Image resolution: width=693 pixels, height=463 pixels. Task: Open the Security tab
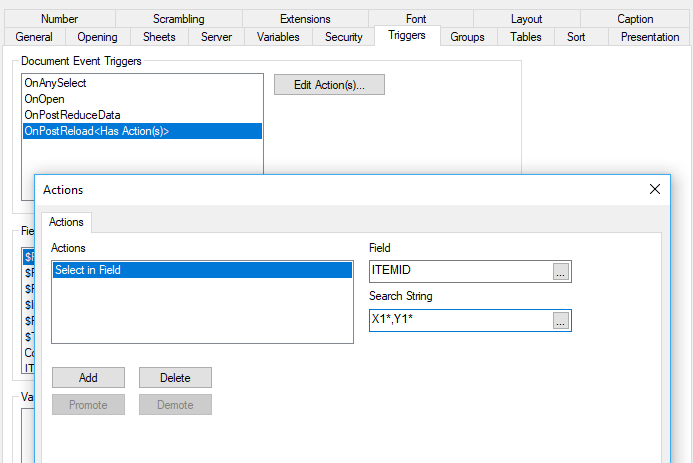click(x=343, y=37)
